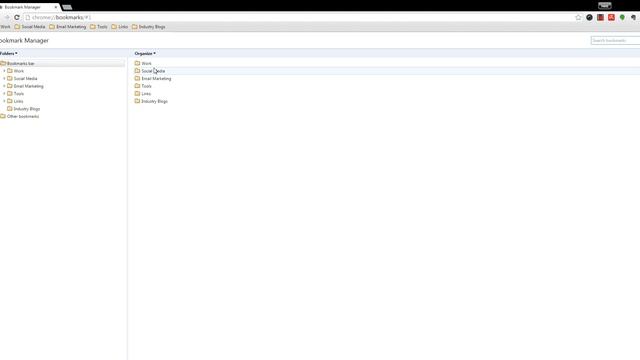Viewport: 640px width, 360px height.
Task: Click the chrome://bookmarks address bar
Action: pos(298,18)
